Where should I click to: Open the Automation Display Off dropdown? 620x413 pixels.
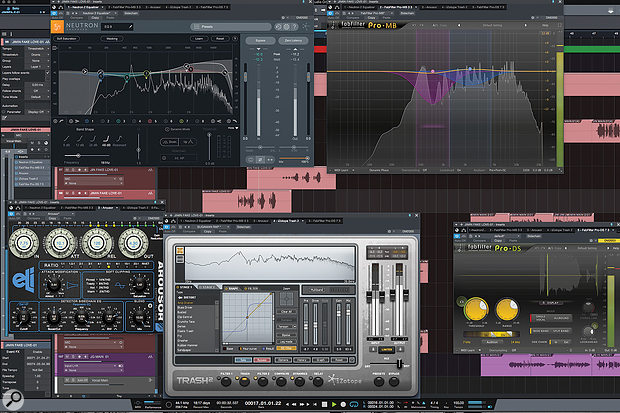coord(38,112)
